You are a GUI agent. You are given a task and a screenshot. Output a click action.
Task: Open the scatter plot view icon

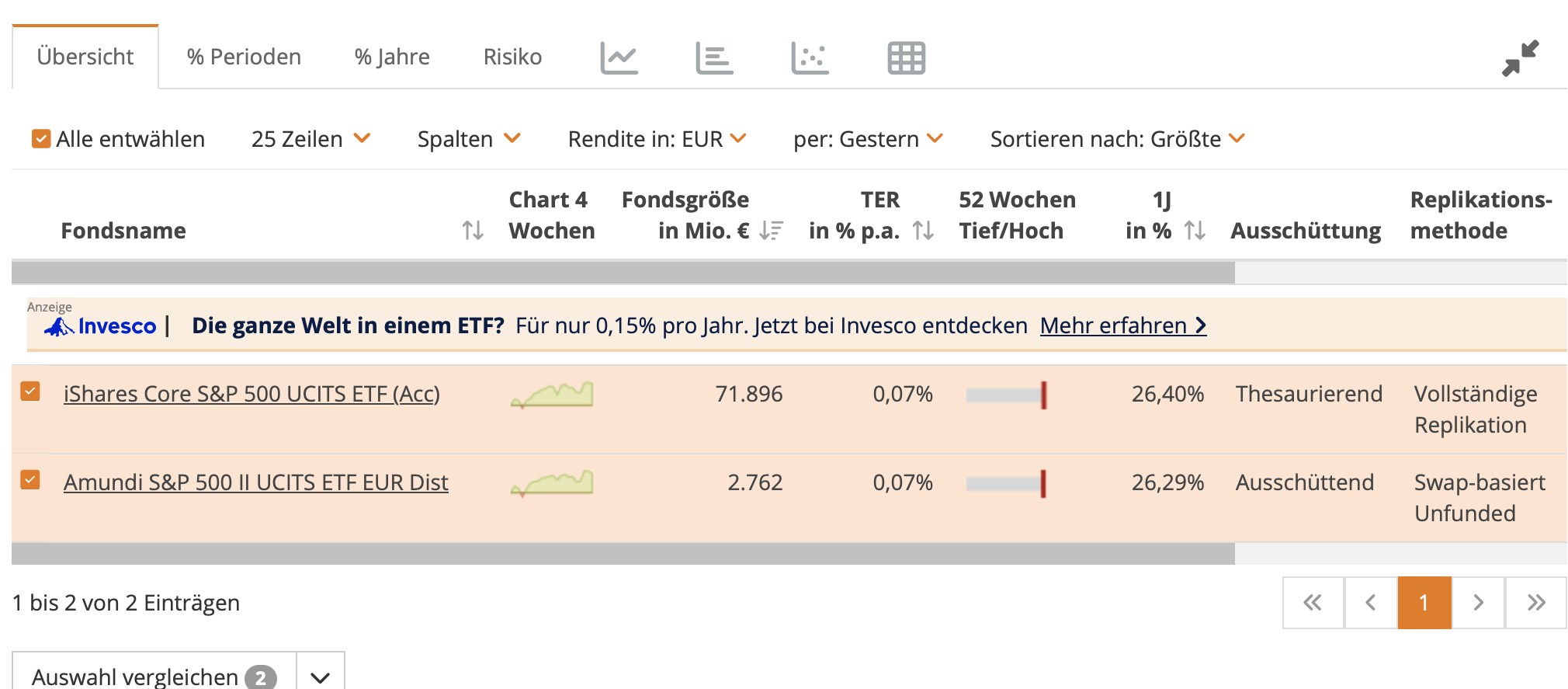click(810, 57)
